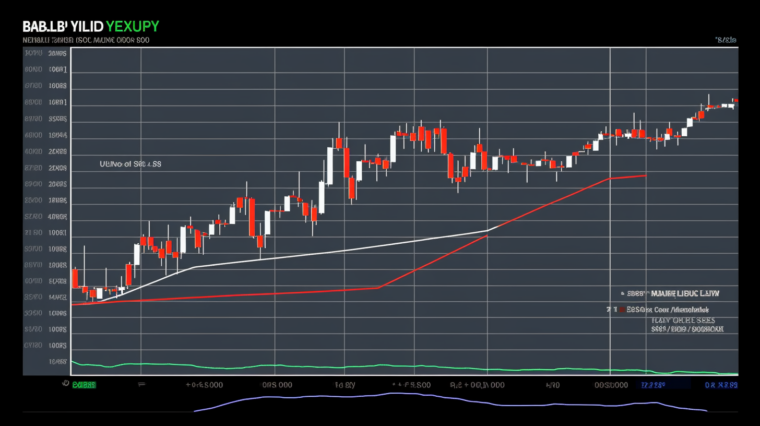
Task: Click the blue-highlighted time label on bottom axis
Action: tap(652, 383)
